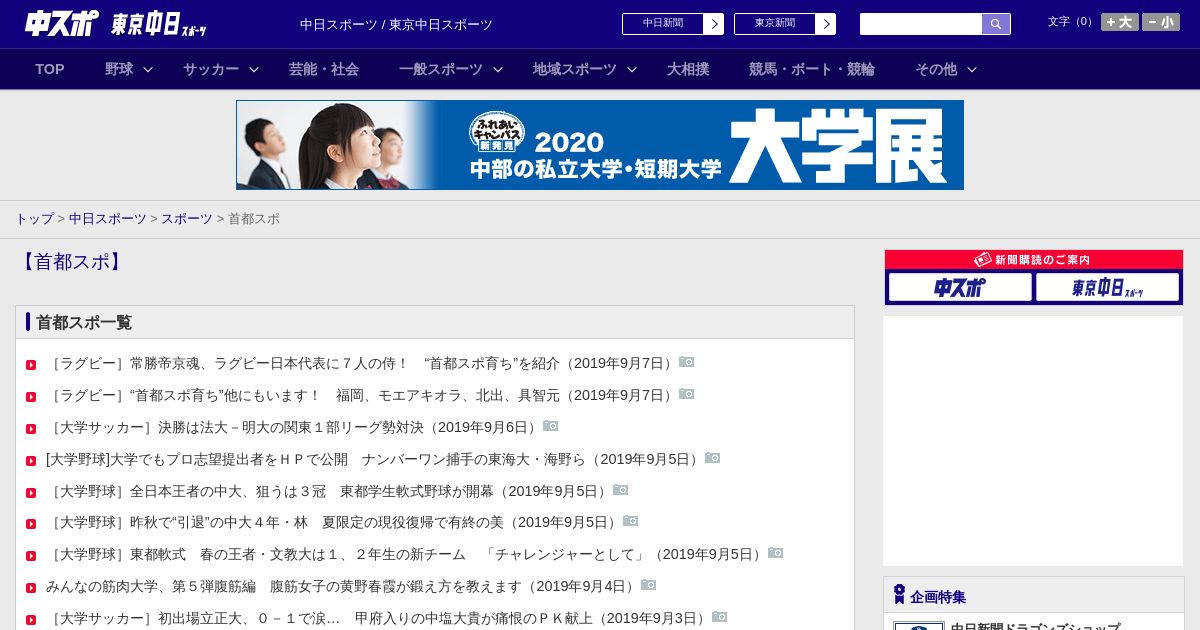1200x630 pixels.
Task: Open article 決勝は法大-明大の関東1部リーグ勢対決
Action: [x=293, y=427]
